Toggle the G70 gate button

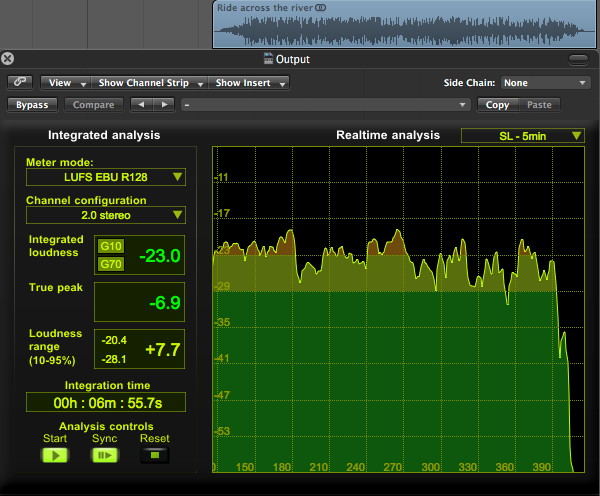(111, 264)
